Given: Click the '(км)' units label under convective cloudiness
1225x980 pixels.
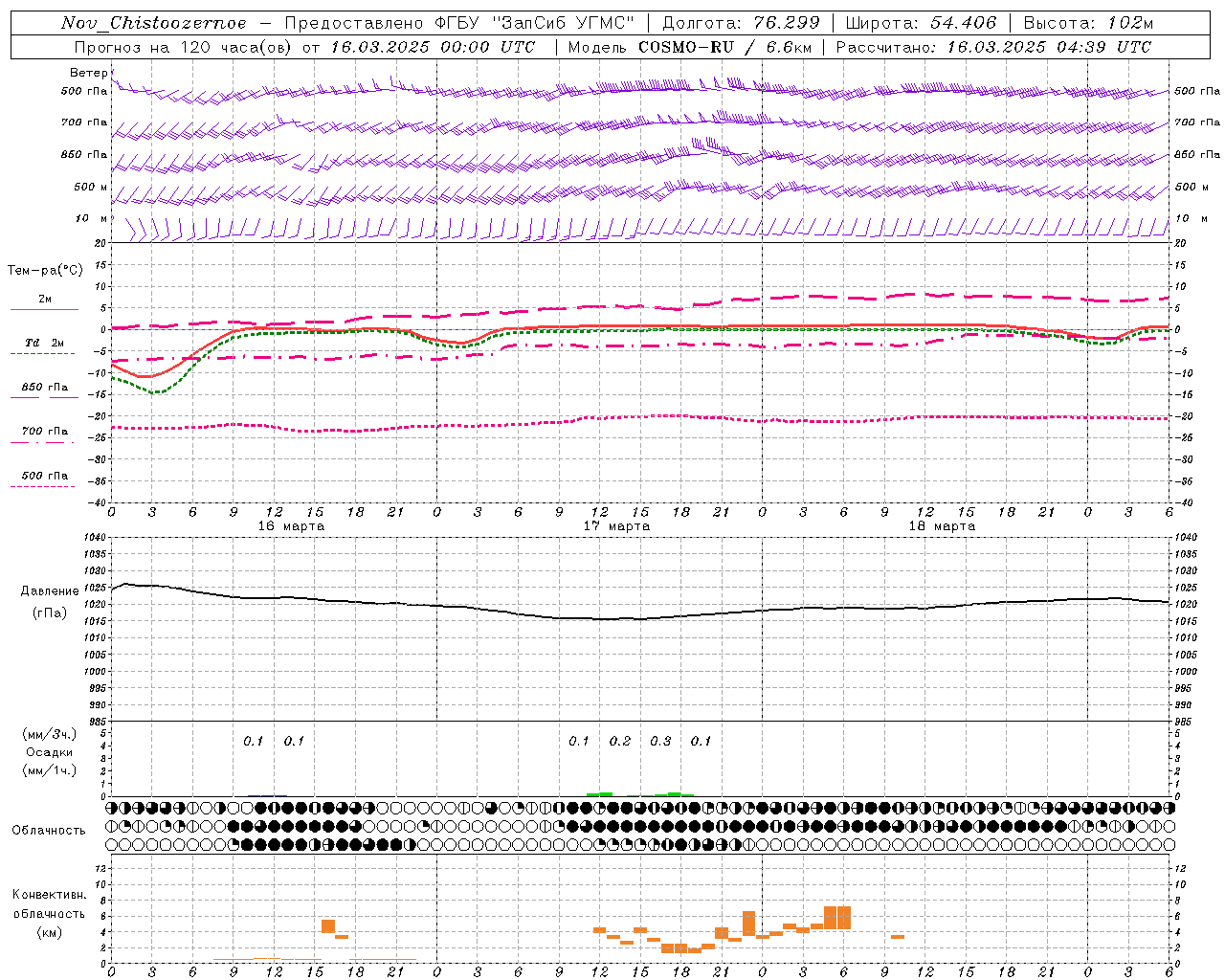Looking at the screenshot, I should 49,932.
